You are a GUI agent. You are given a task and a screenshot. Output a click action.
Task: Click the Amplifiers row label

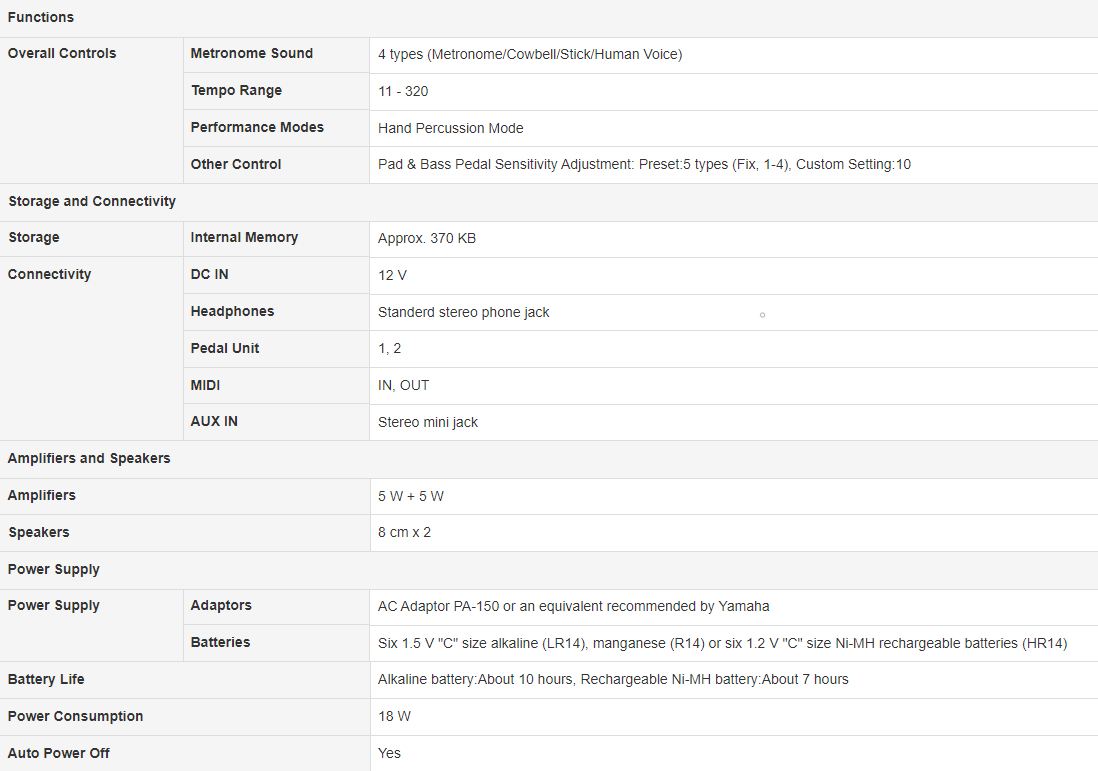(41, 495)
